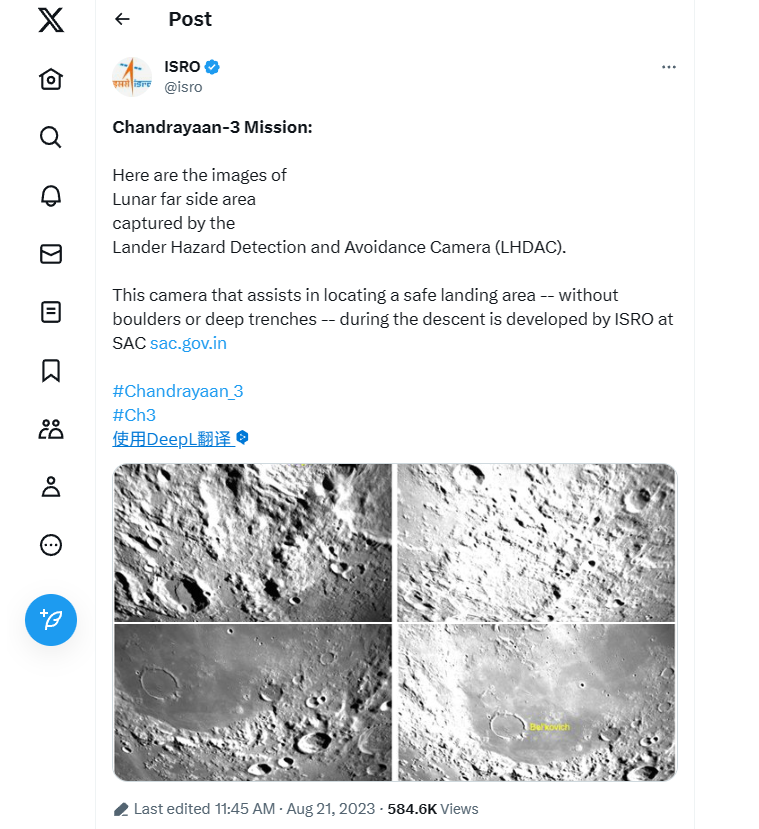Image resolution: width=759 pixels, height=829 pixels.
Task: Open the sac.gov.in link
Action: (188, 343)
